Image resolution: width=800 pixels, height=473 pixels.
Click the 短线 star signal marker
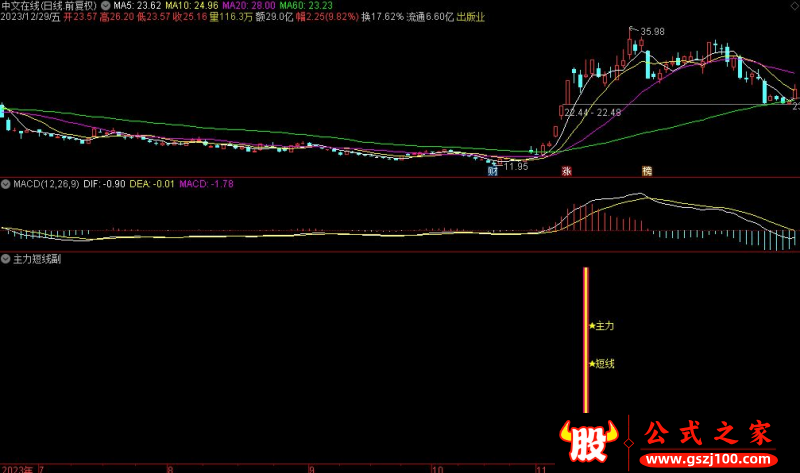pyautogui.click(x=602, y=364)
